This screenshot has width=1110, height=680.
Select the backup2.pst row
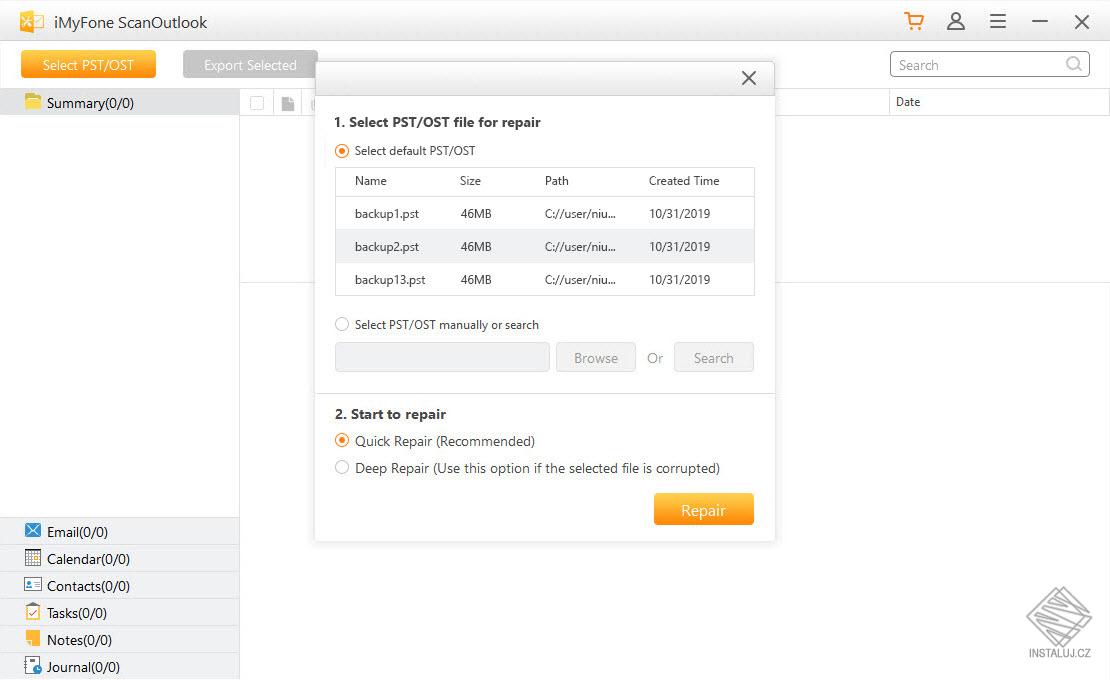(x=544, y=246)
